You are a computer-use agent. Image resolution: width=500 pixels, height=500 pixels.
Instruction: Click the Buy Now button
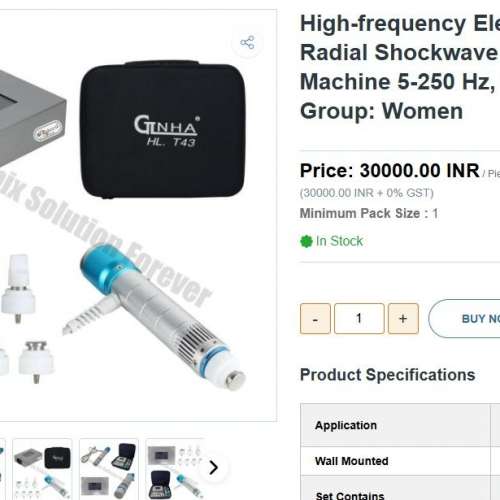465,319
